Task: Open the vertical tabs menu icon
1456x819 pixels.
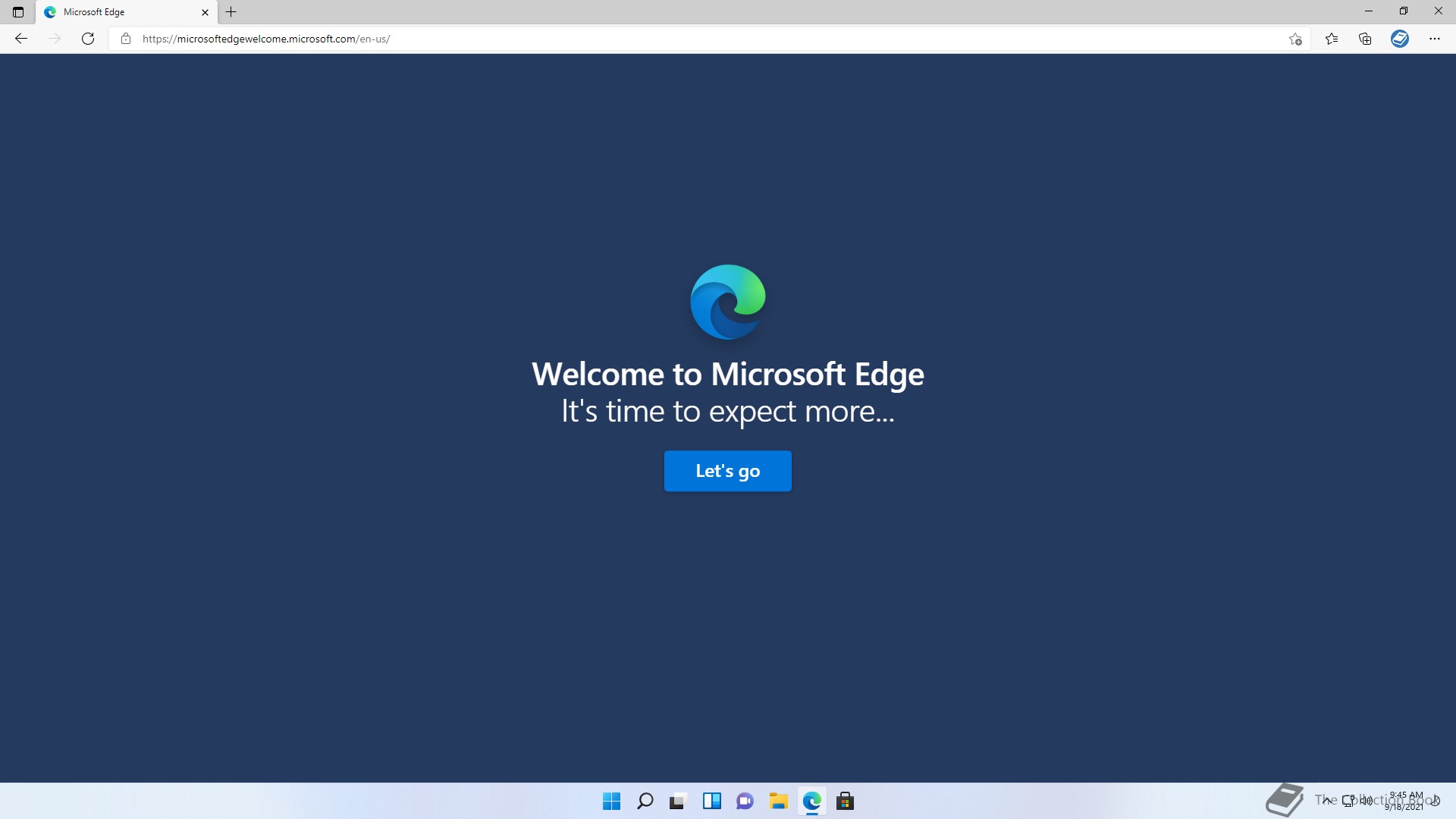Action: (18, 12)
